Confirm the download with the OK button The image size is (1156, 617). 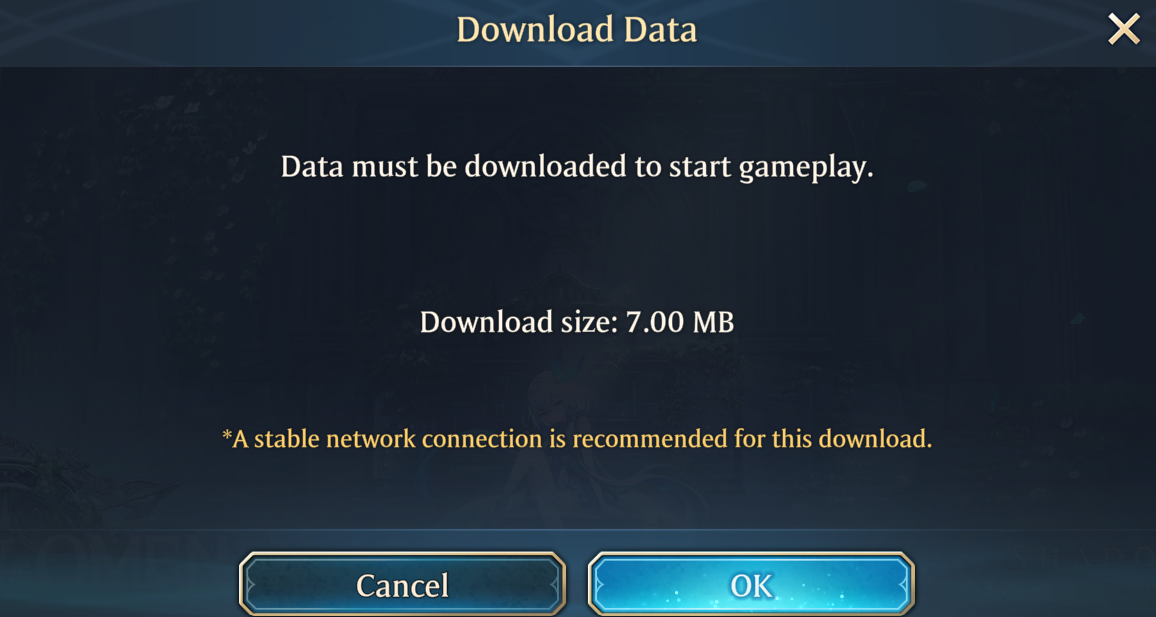tap(751, 585)
